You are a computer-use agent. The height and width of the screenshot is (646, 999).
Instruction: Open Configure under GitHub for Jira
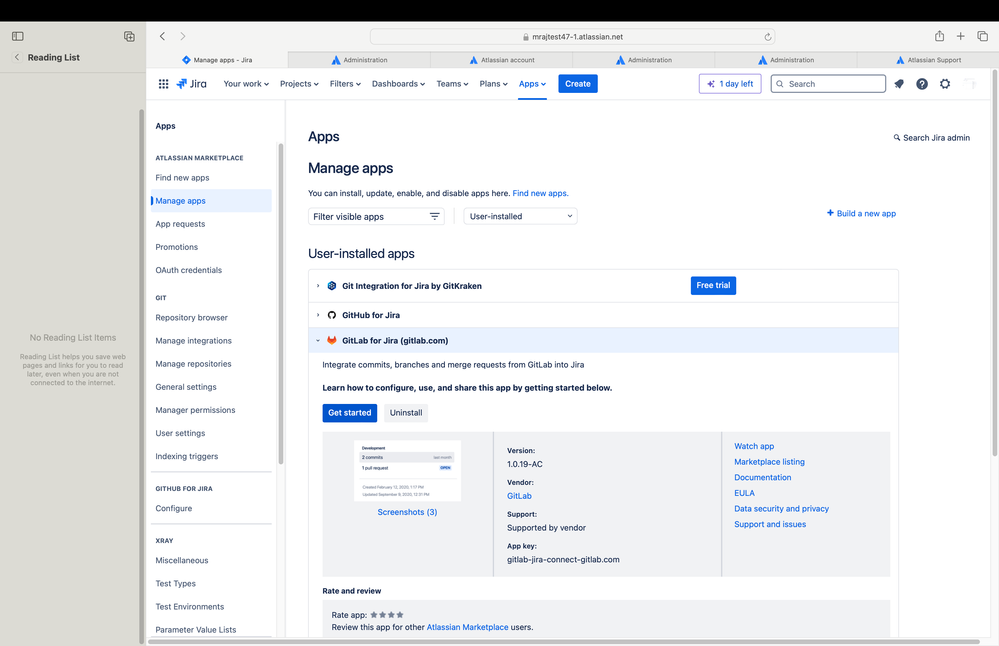tap(173, 508)
